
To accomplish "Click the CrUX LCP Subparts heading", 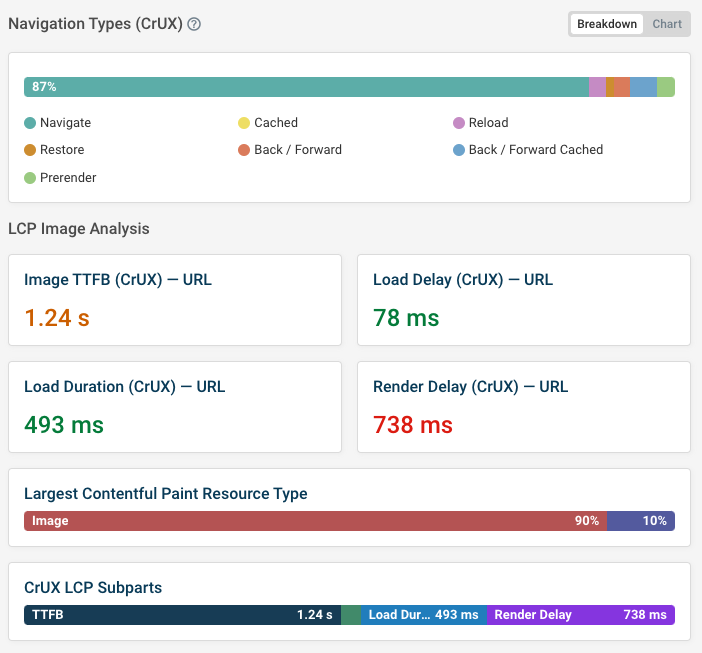I will click(x=93, y=588).
